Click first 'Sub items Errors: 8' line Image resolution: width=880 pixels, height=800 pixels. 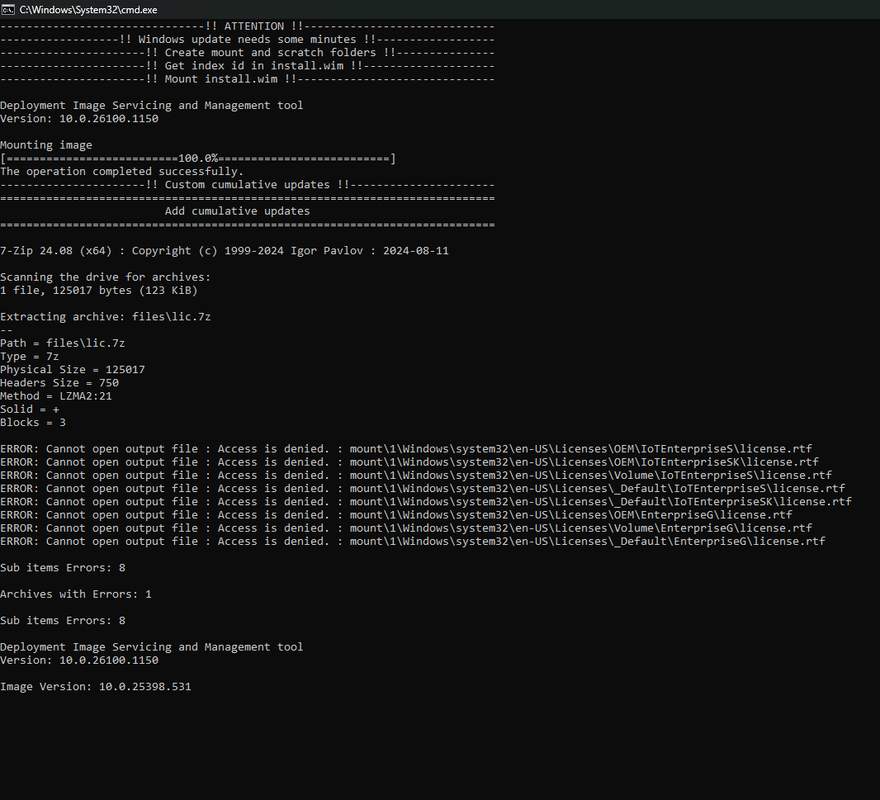click(63, 568)
